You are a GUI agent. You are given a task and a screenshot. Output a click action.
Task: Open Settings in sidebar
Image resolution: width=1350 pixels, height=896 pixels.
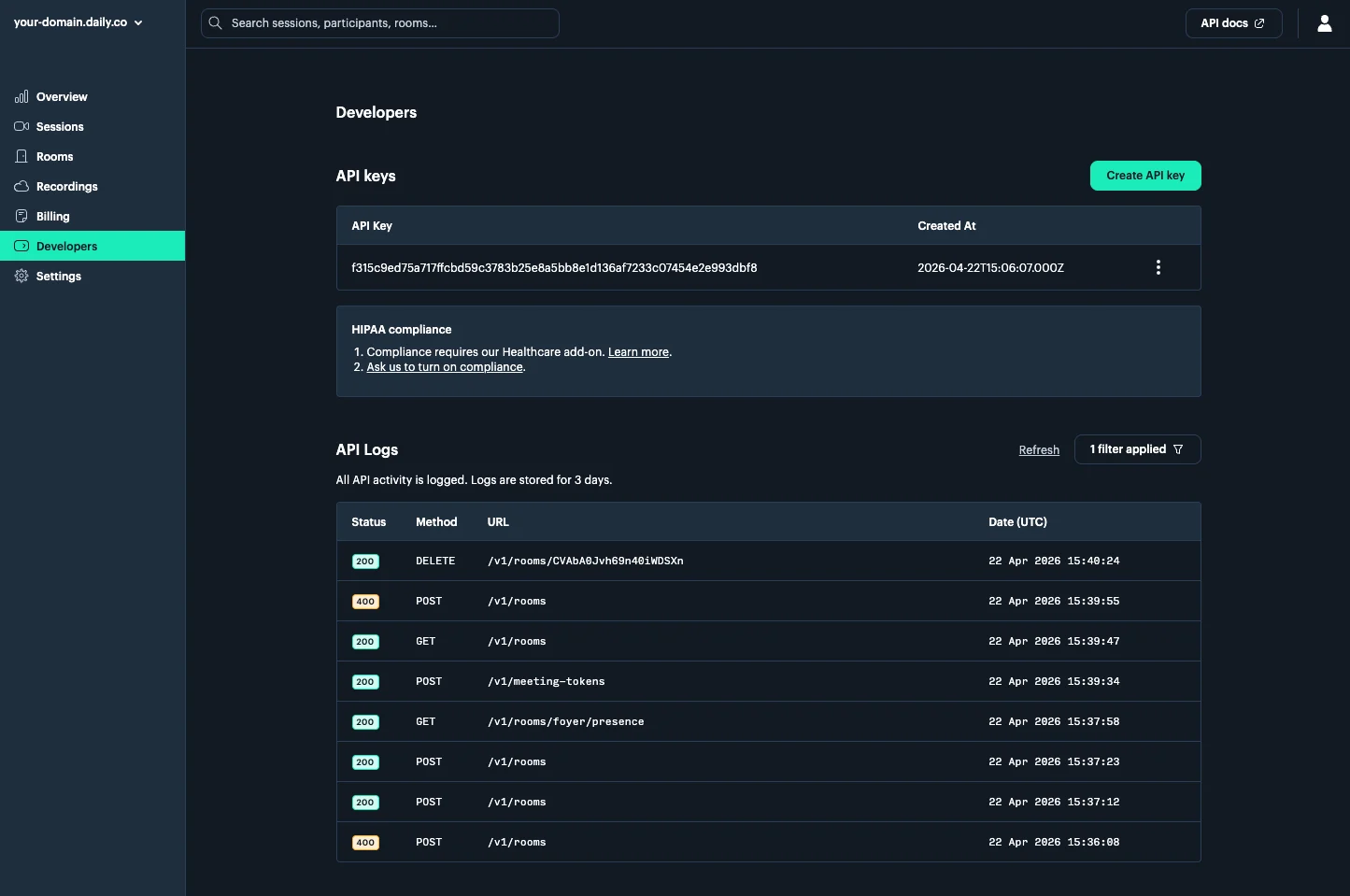click(92, 277)
